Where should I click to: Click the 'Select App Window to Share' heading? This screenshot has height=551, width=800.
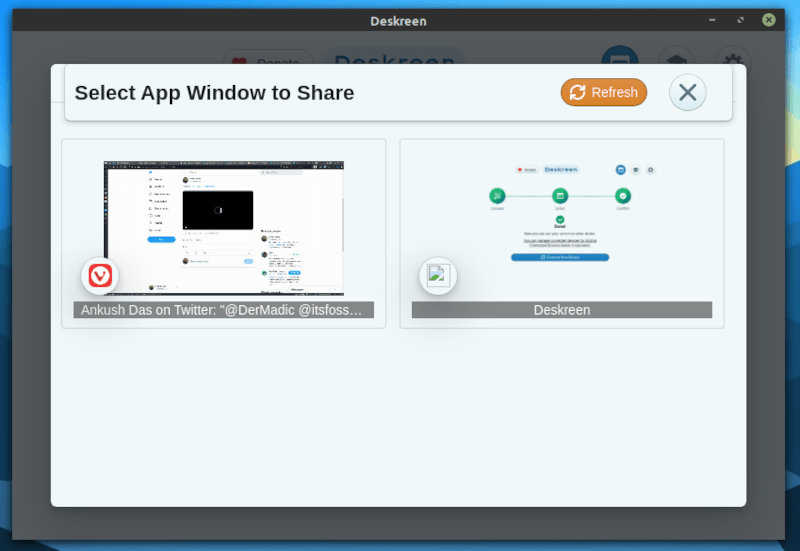click(x=214, y=93)
